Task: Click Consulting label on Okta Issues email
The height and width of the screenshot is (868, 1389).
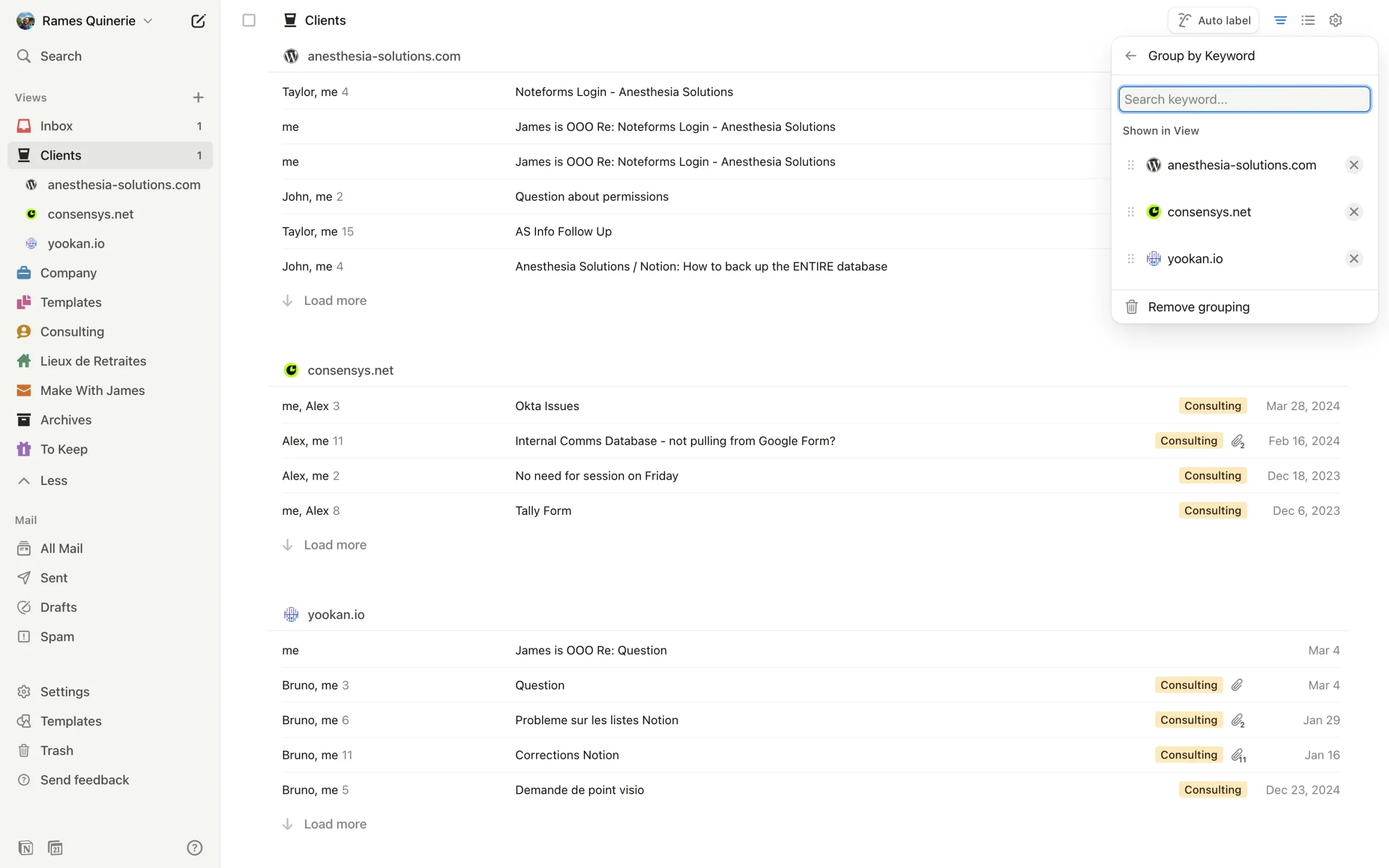Action: [1212, 406]
